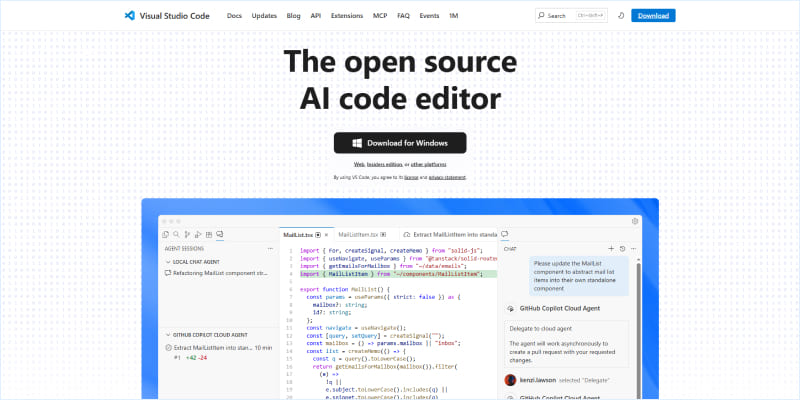Open the Search magnifier in editor sidebar

click(176, 235)
